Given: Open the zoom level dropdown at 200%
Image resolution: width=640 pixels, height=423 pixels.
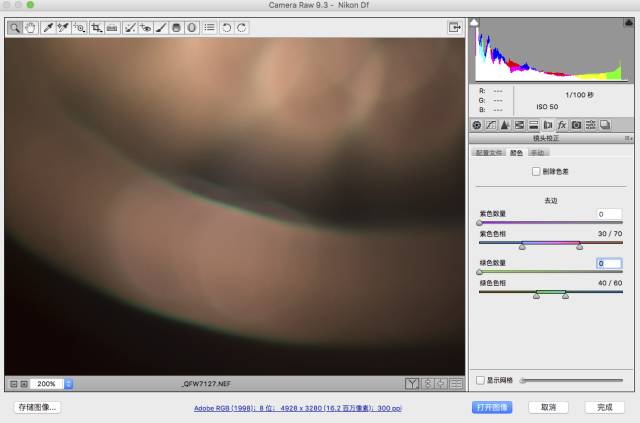Looking at the screenshot, I should pos(68,383).
